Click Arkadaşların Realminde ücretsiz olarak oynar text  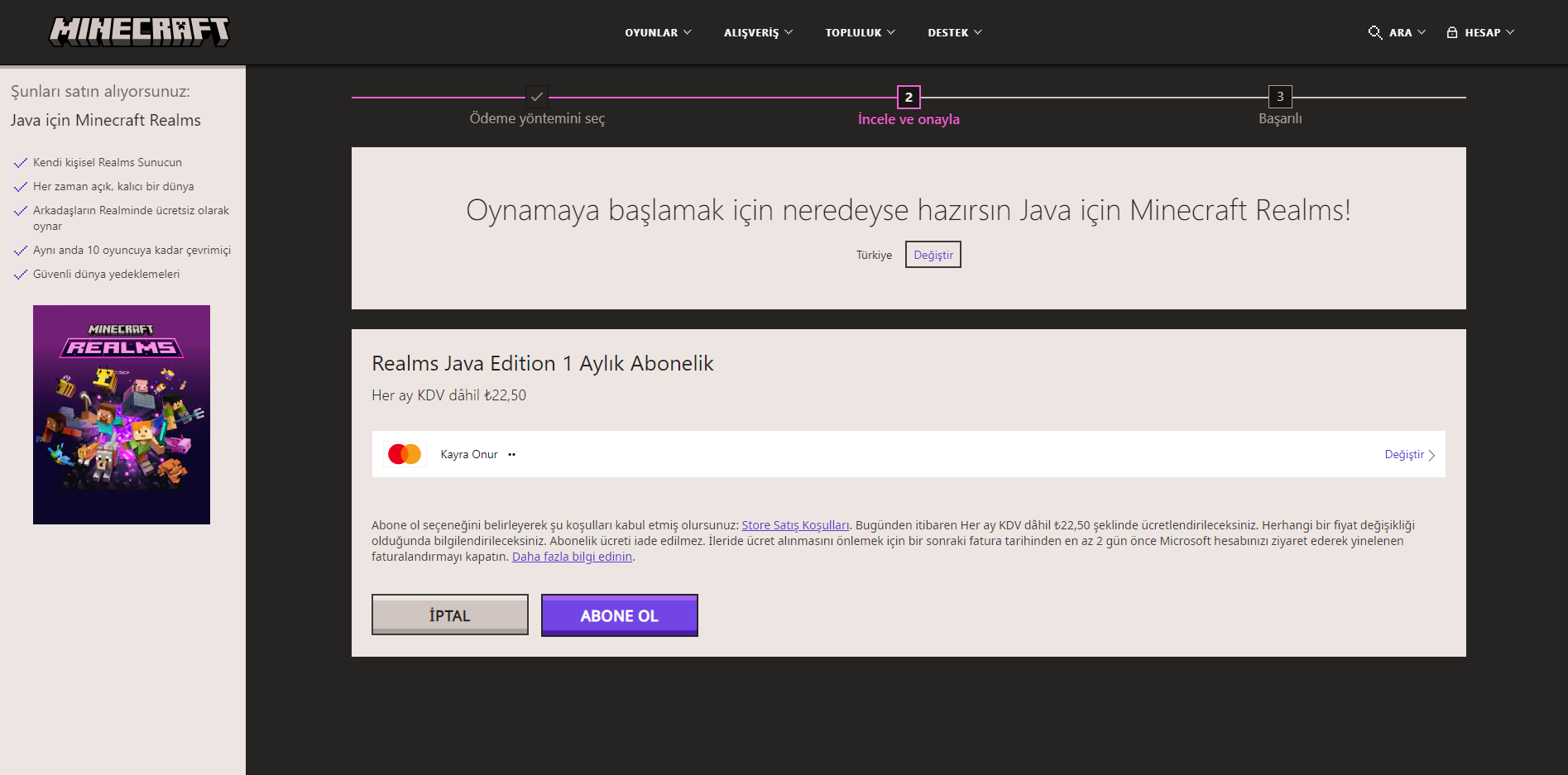[131, 218]
